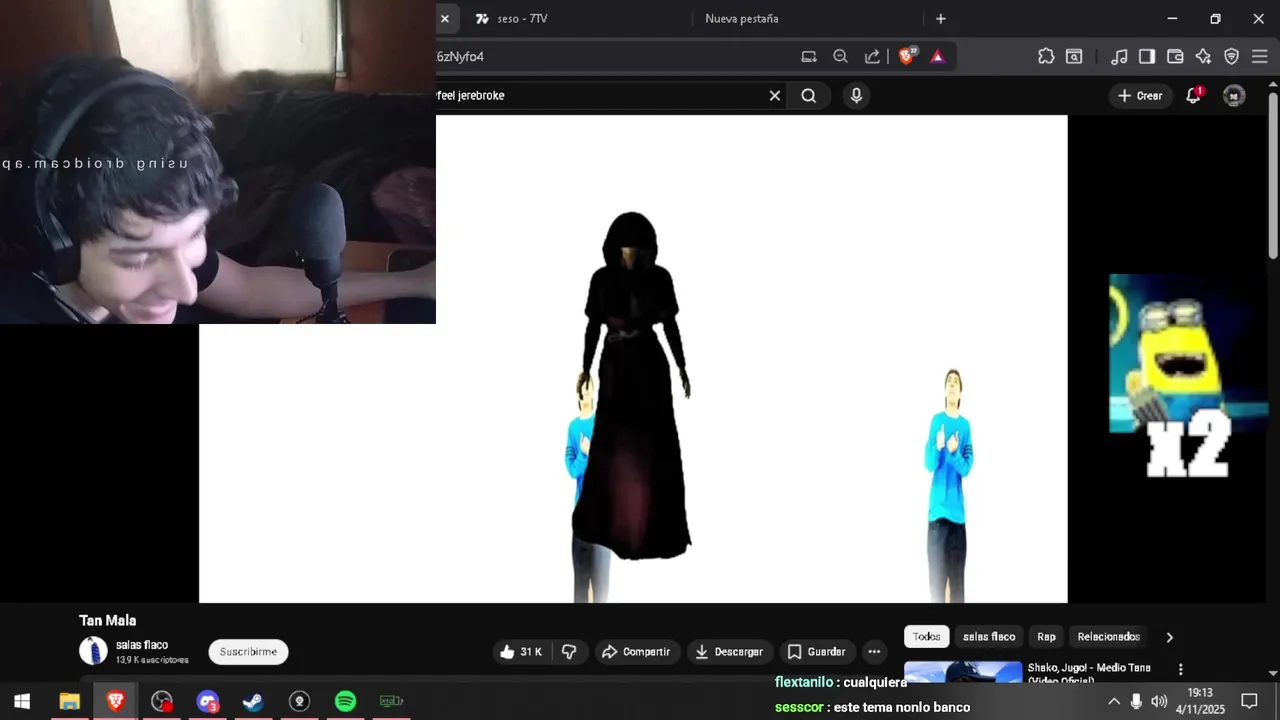Select the 'Relacionados' filter chip

click(1108, 637)
